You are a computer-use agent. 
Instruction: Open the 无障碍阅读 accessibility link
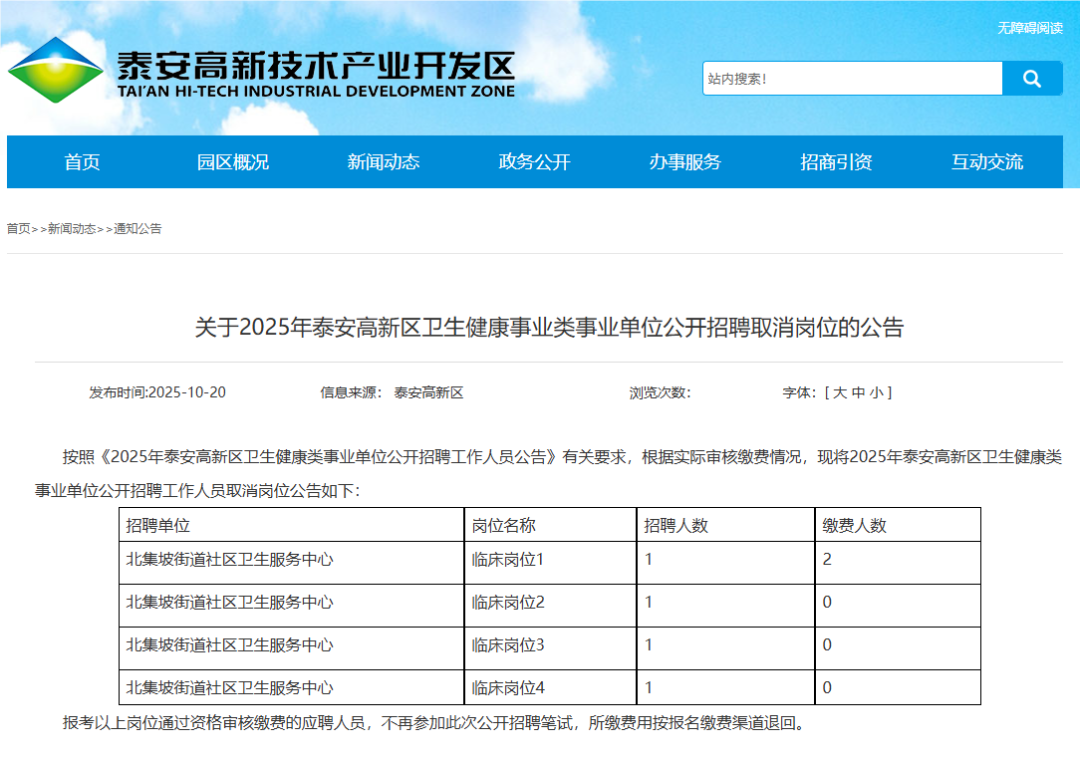coord(1029,28)
